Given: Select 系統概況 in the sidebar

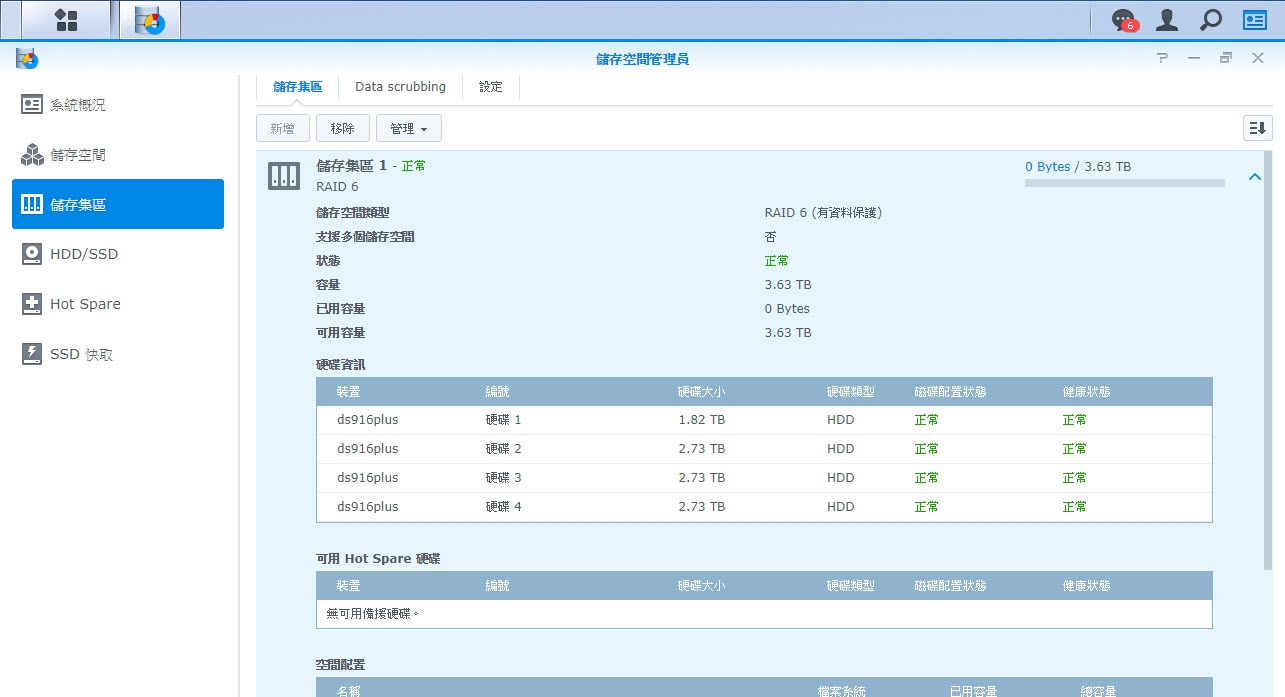Looking at the screenshot, I should click(78, 105).
